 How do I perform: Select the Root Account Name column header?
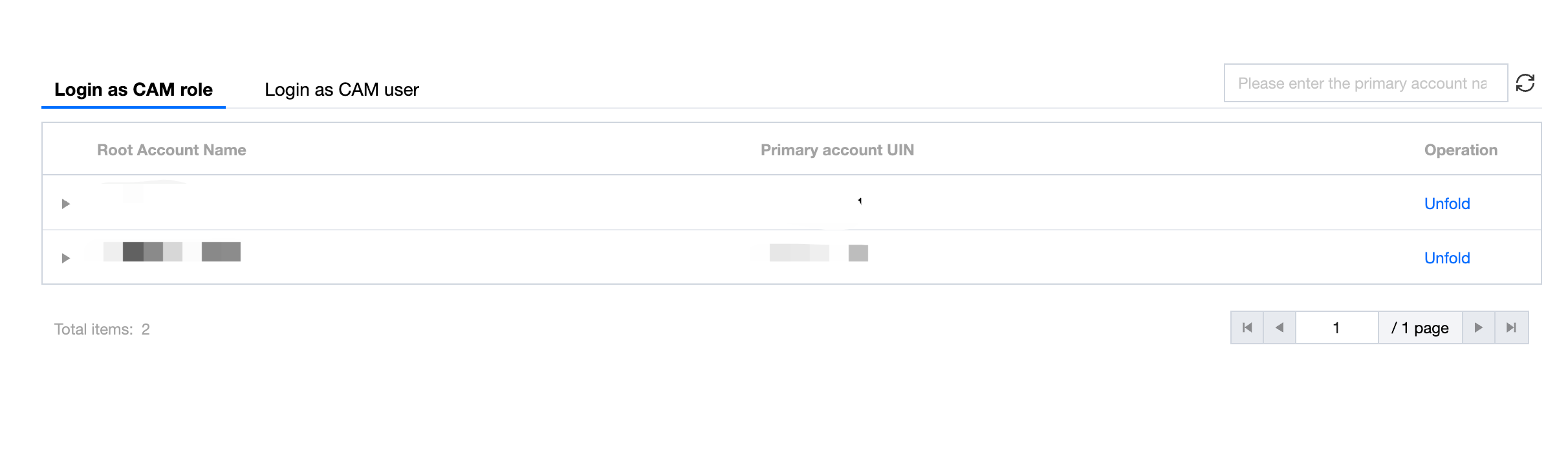[171, 150]
